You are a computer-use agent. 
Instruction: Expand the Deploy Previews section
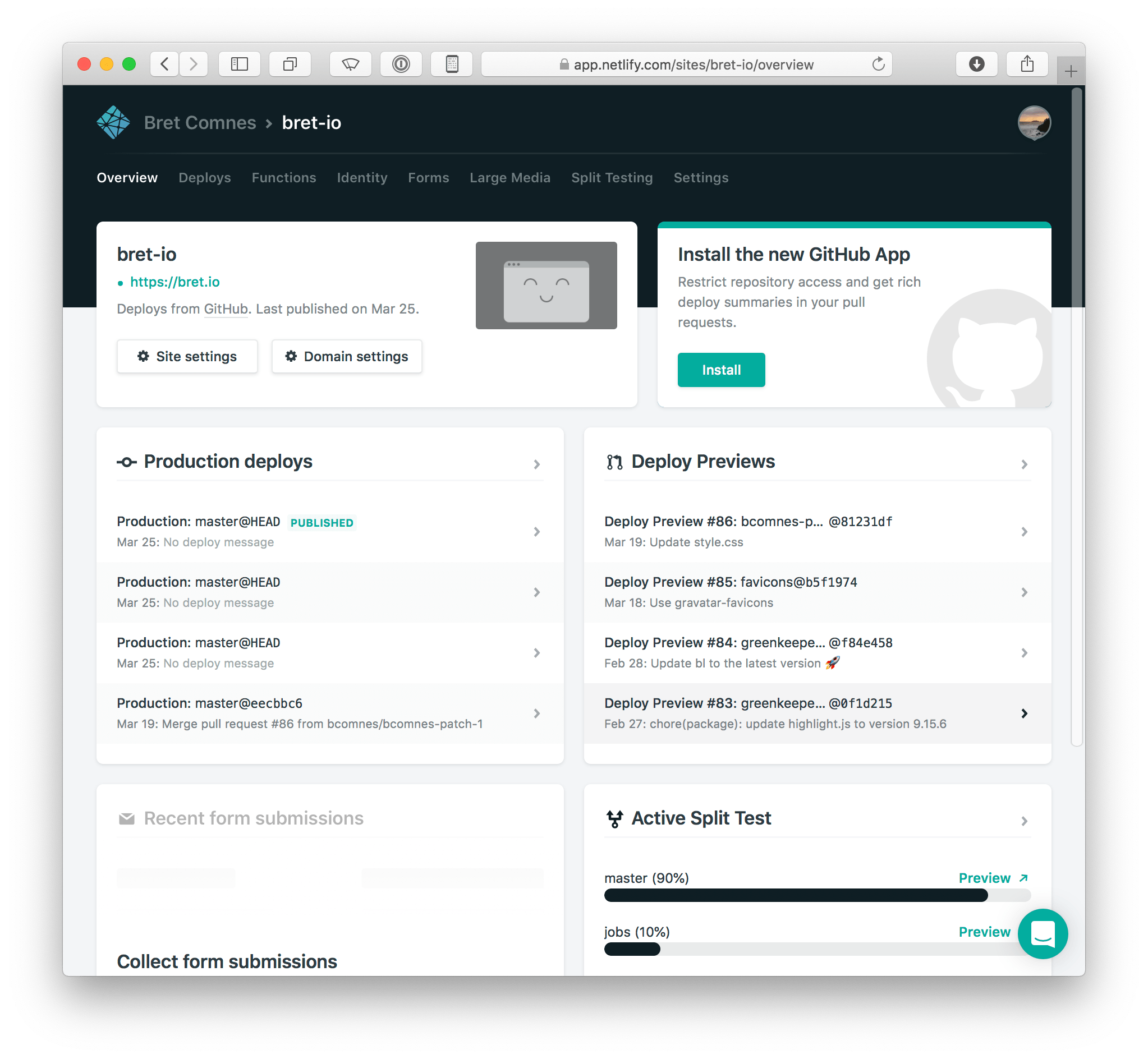1025,462
